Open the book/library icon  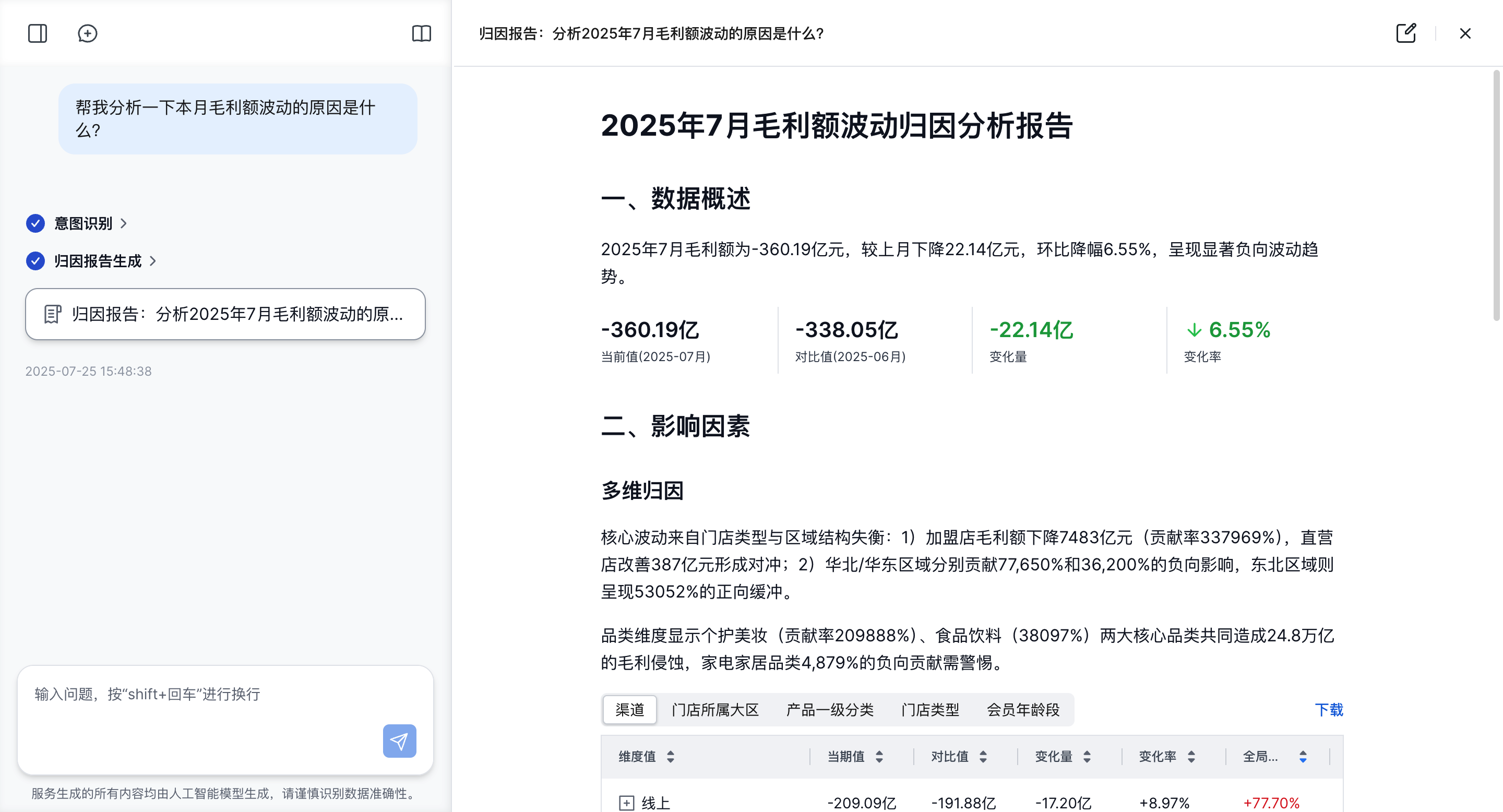421,33
